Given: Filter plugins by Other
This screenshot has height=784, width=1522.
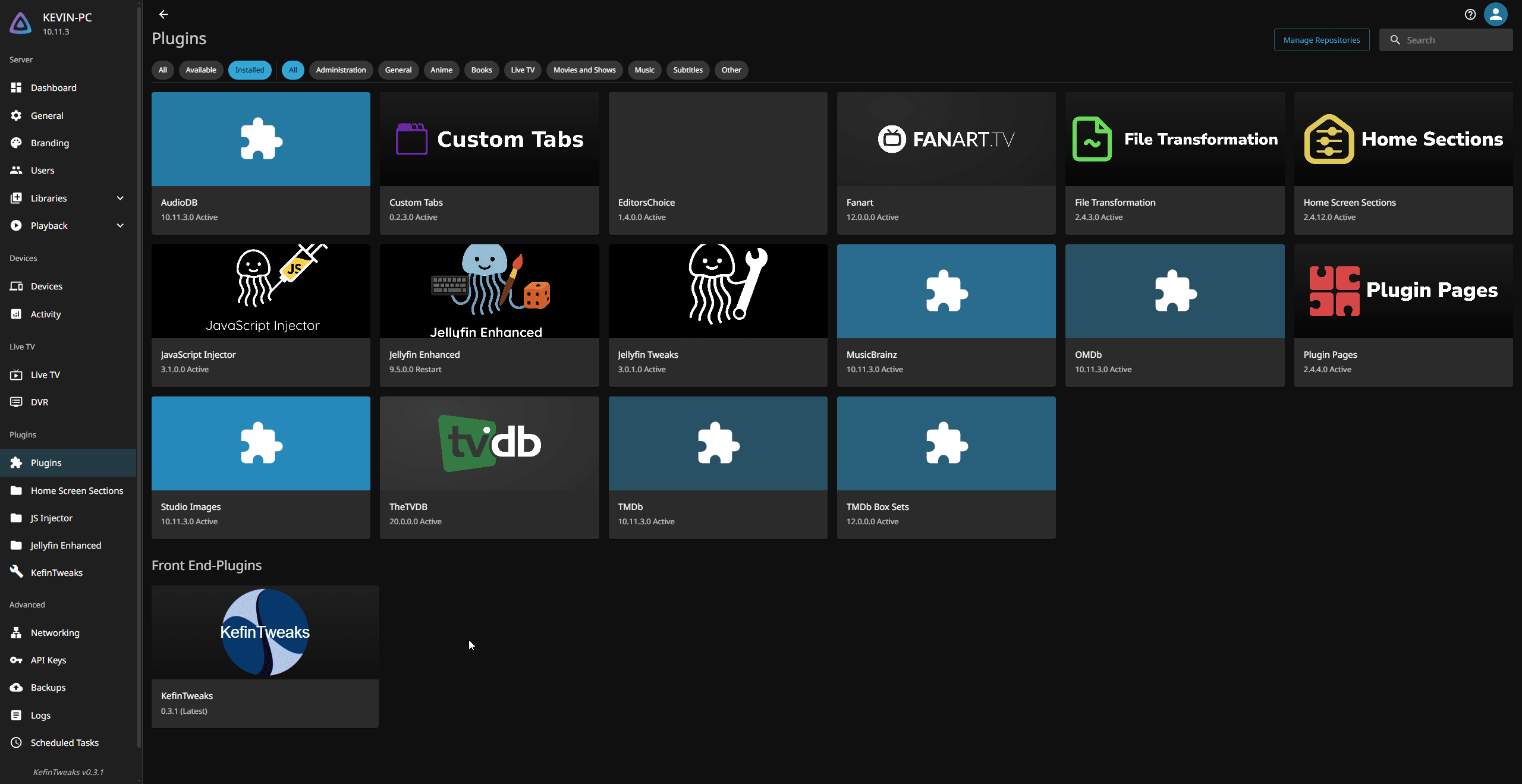Looking at the screenshot, I should [x=731, y=70].
